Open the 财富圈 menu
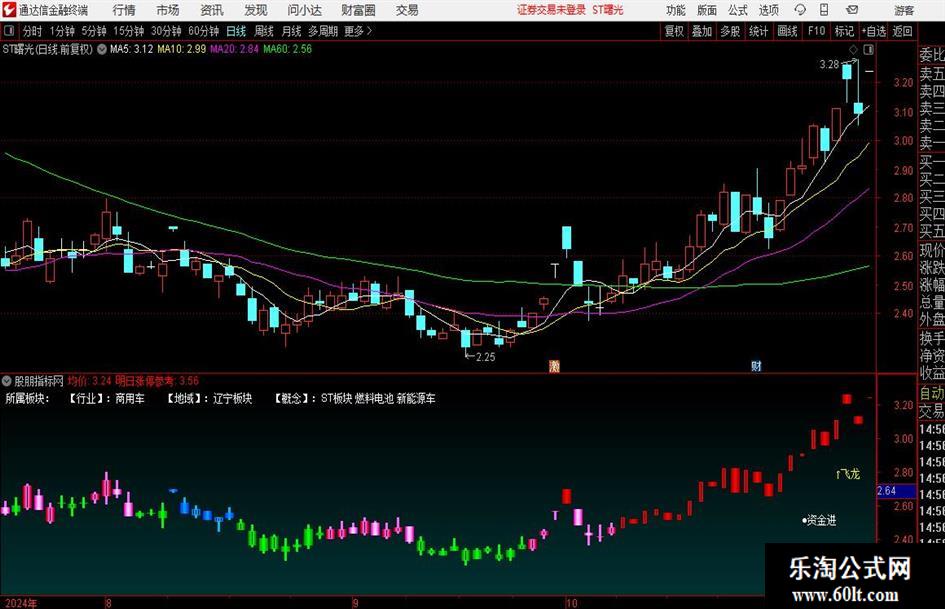945x609 pixels. (358, 10)
